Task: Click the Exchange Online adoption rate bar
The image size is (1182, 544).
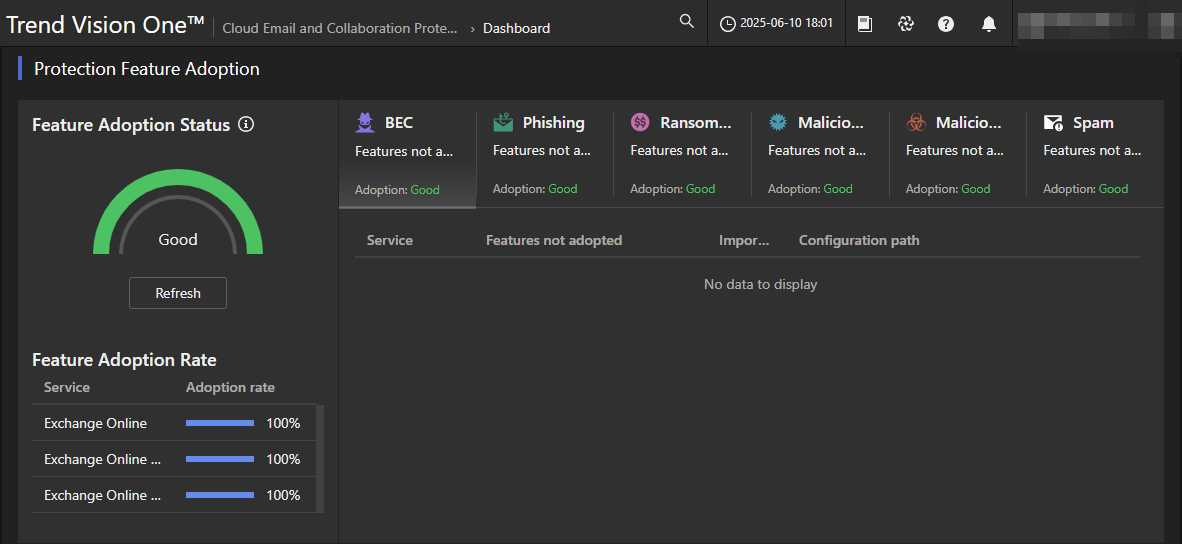Action: [x=220, y=424]
